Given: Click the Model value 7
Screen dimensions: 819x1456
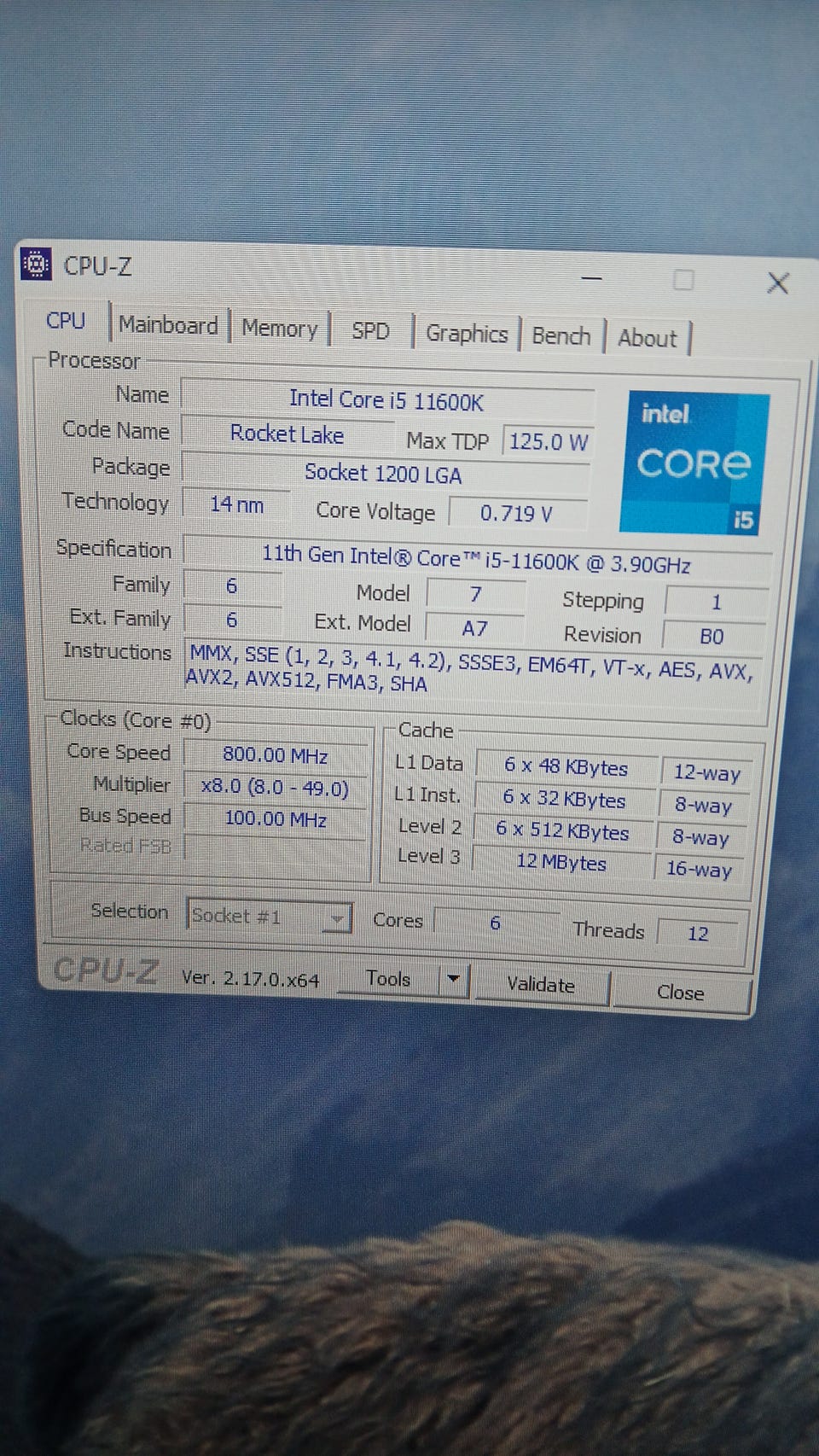Looking at the screenshot, I should [475, 594].
